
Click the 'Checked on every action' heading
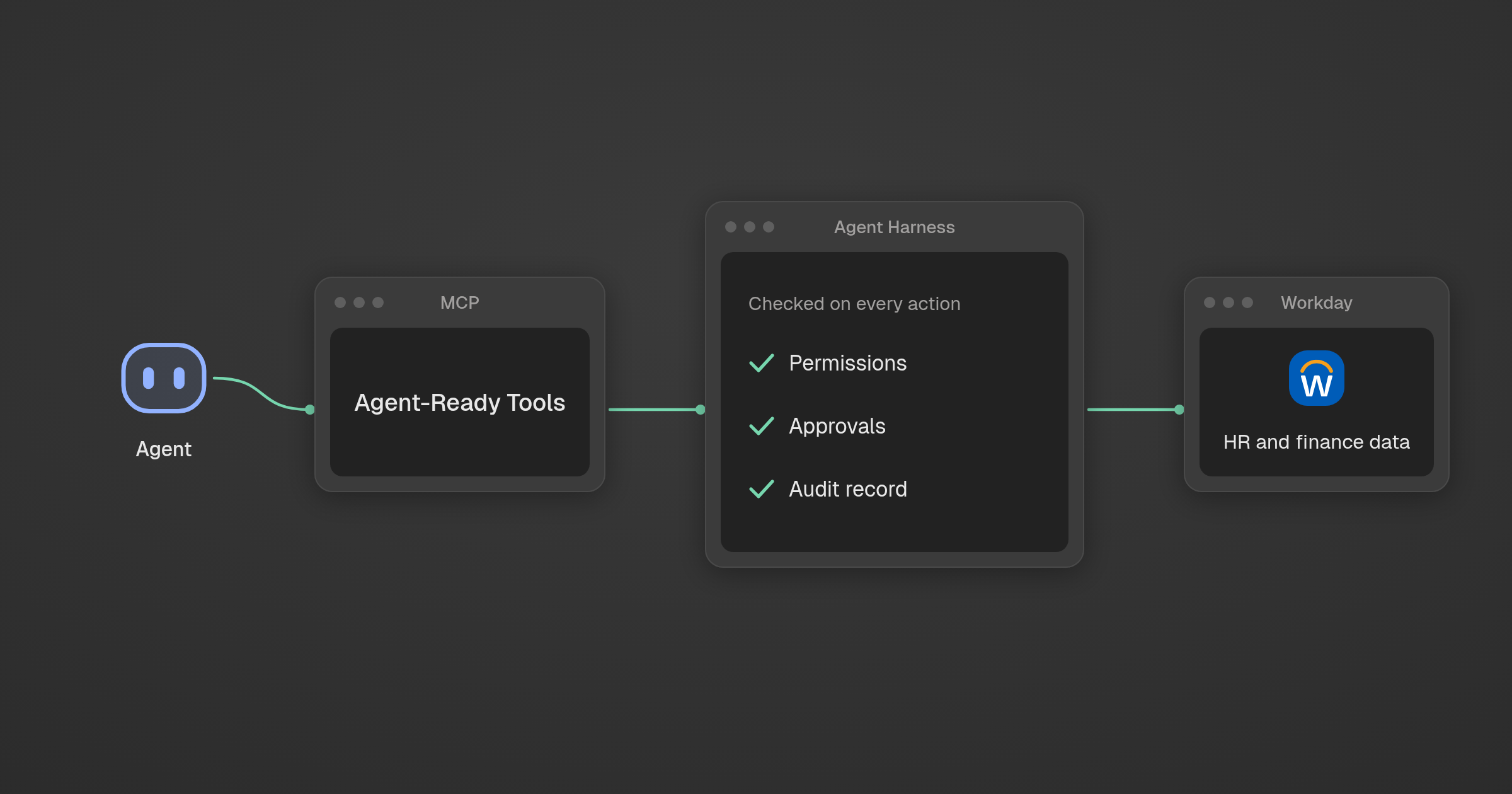coord(854,304)
